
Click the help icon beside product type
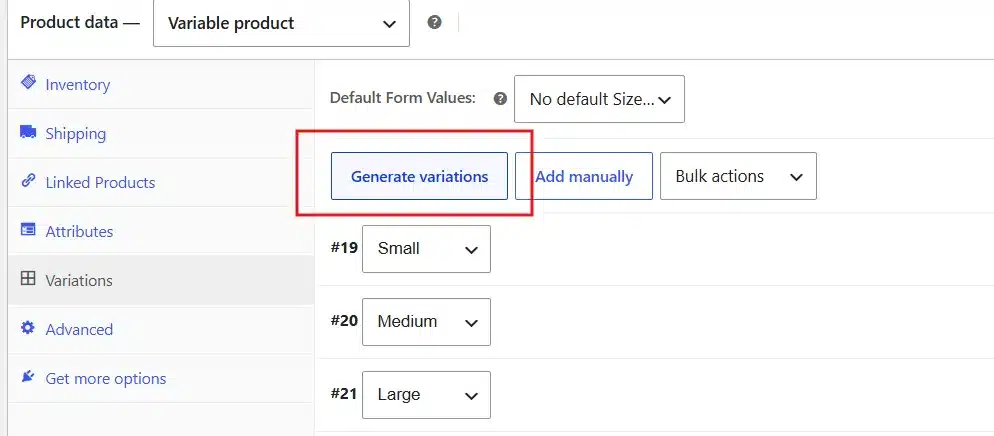click(434, 22)
